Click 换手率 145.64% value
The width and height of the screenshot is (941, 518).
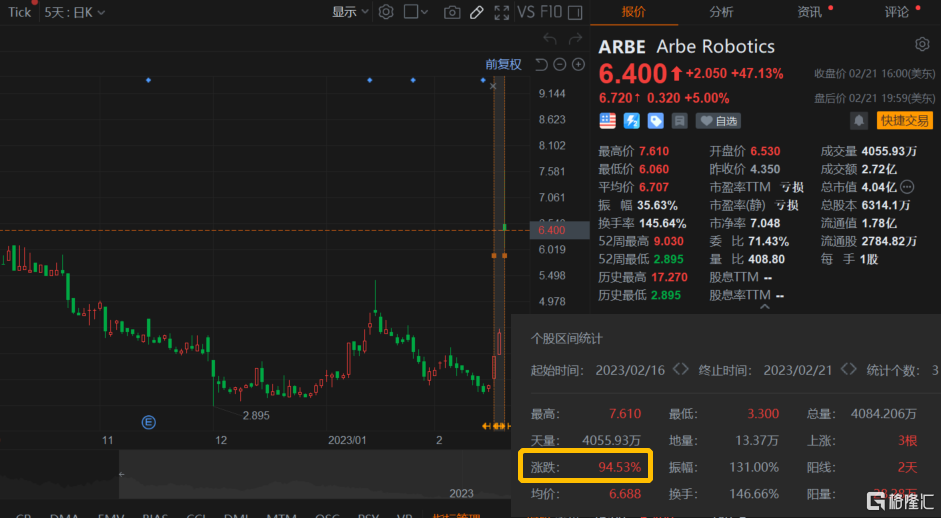point(663,223)
